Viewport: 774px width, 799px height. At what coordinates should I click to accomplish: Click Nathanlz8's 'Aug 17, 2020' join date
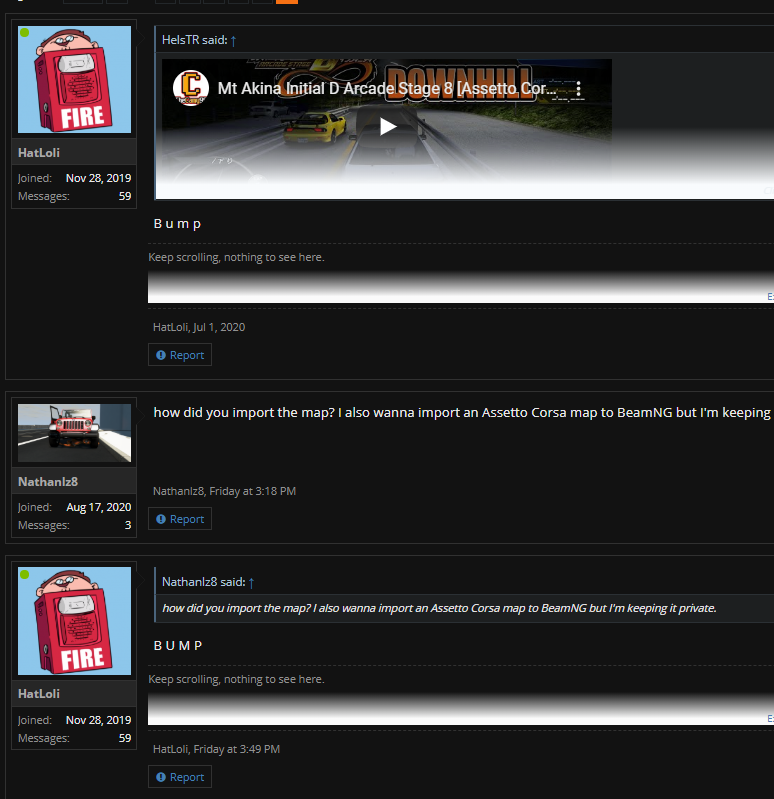click(99, 507)
